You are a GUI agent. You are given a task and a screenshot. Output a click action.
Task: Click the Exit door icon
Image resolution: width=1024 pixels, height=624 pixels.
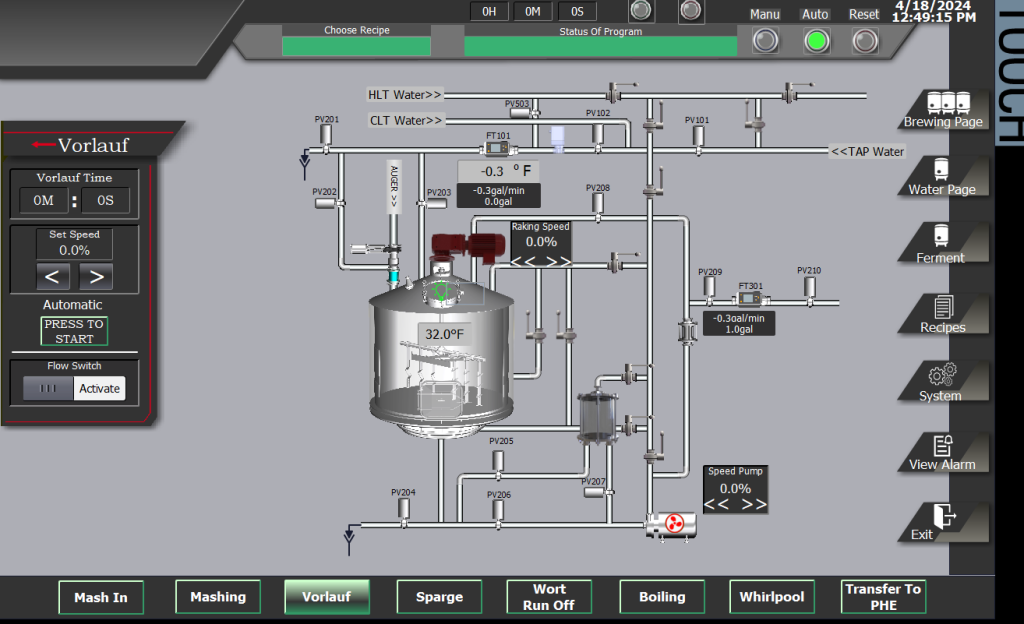coord(942,516)
